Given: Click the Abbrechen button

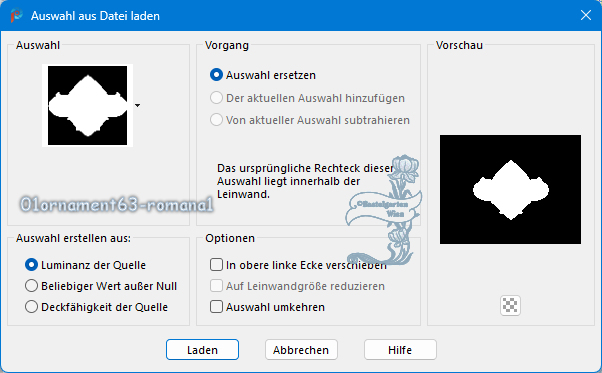Looking at the screenshot, I should tap(301, 350).
